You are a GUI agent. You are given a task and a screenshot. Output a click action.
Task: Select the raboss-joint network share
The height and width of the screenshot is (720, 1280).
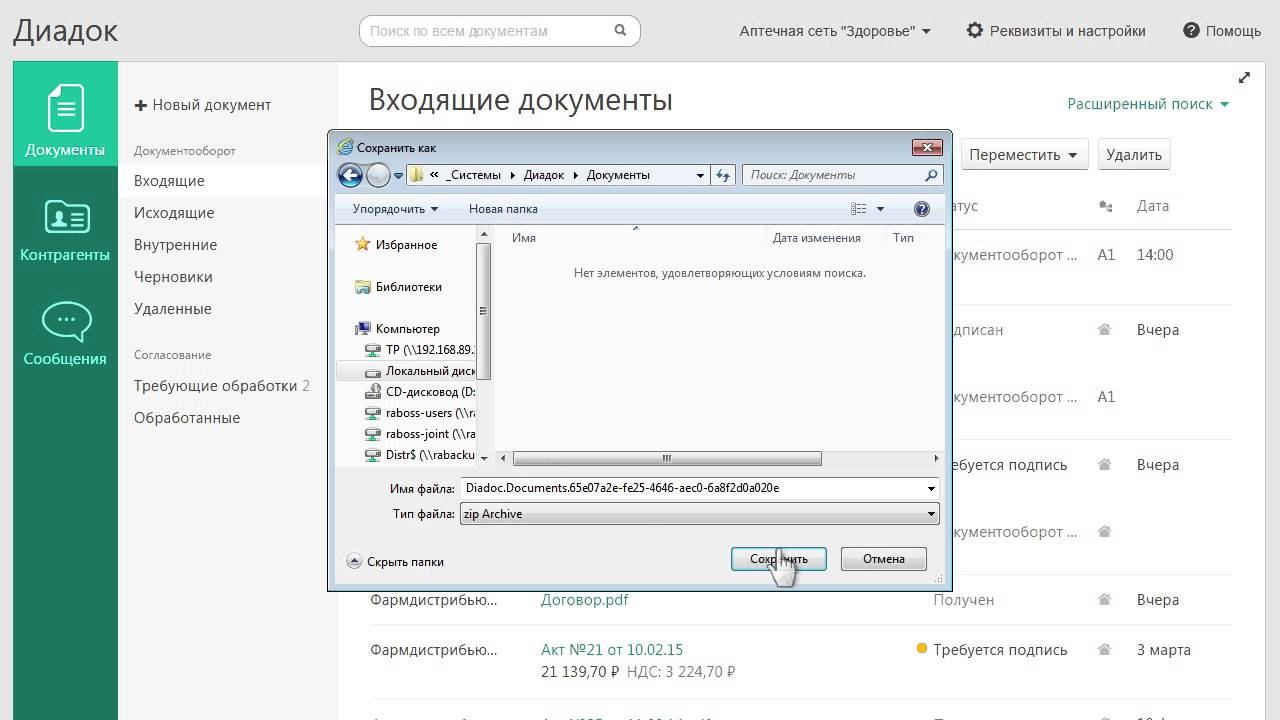(420, 434)
